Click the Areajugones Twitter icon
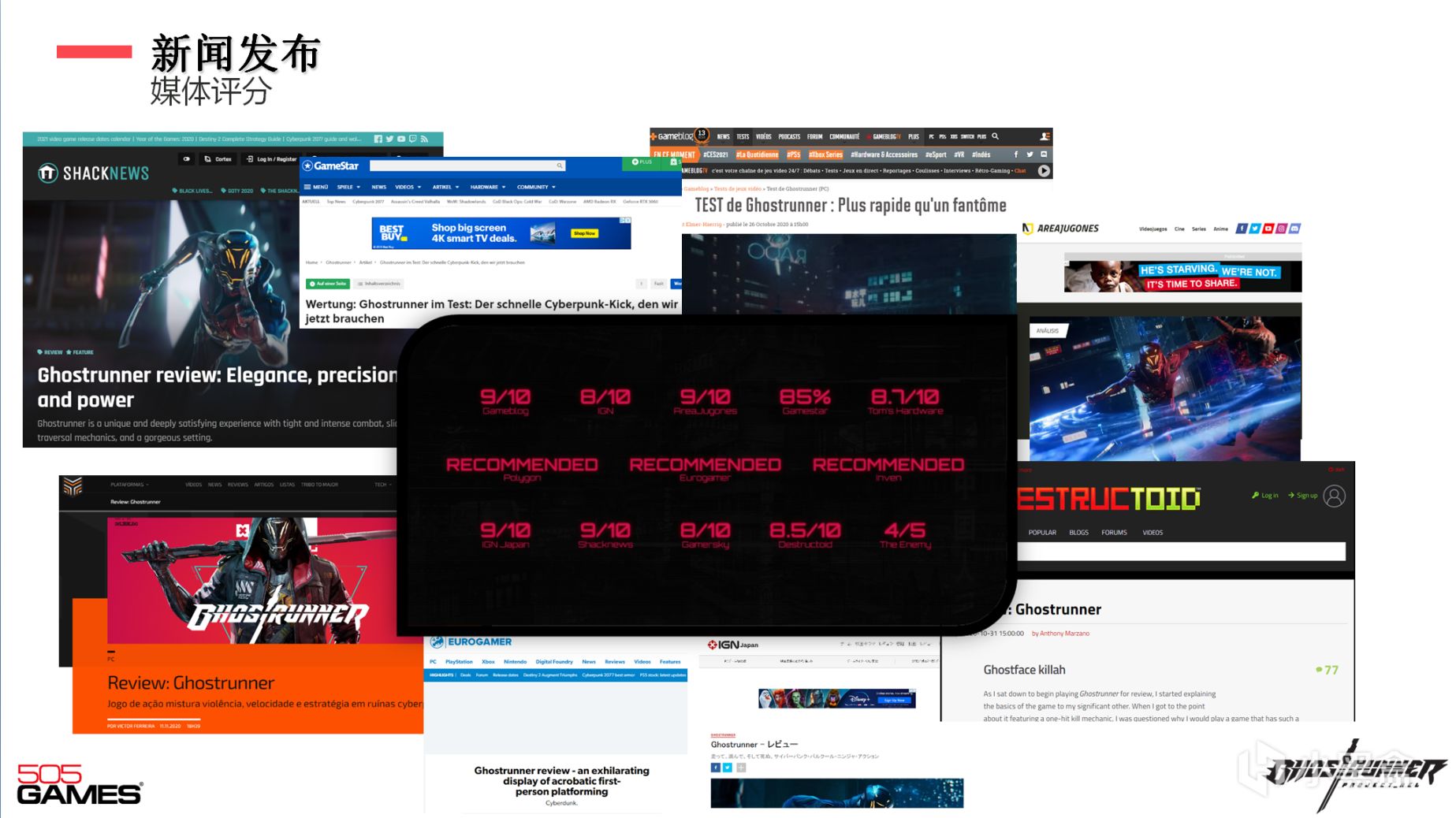Viewport: 1456px width, 818px height. pyautogui.click(x=1255, y=229)
